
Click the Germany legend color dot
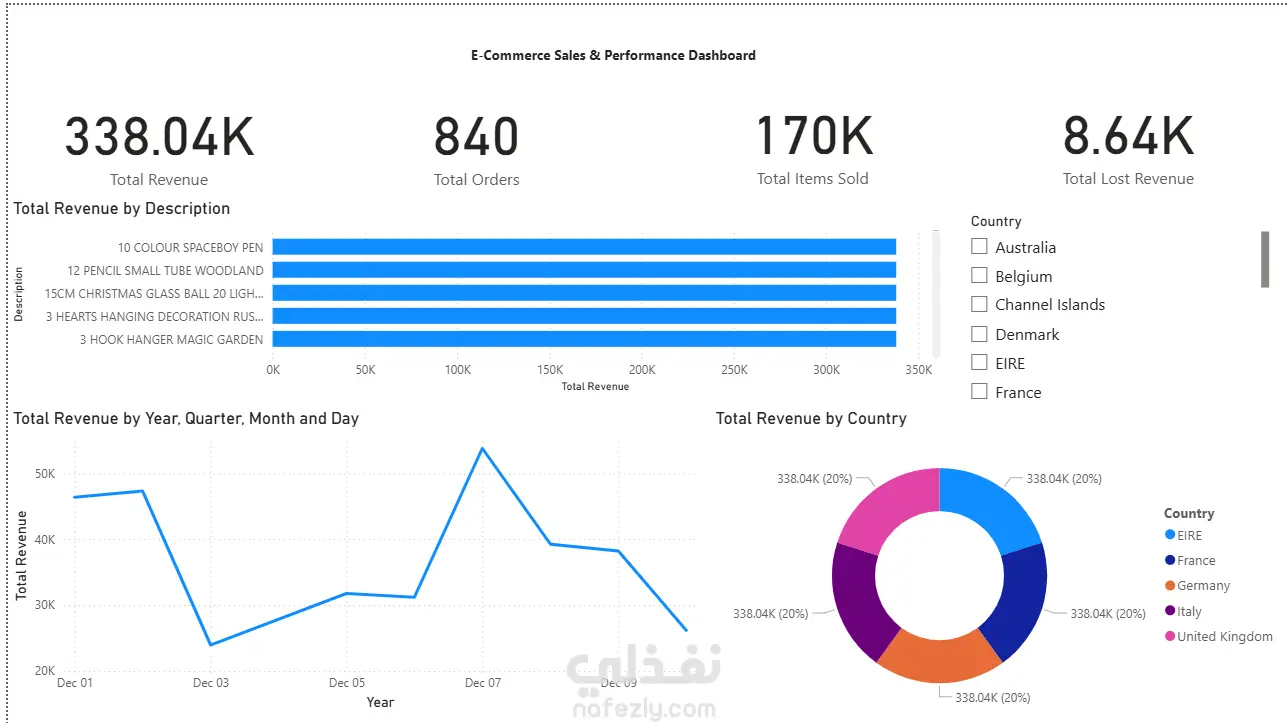tap(1170, 585)
